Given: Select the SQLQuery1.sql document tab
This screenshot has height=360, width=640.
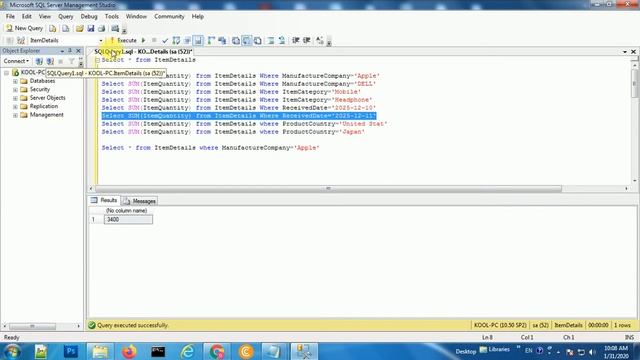Looking at the screenshot, I should (143, 52).
